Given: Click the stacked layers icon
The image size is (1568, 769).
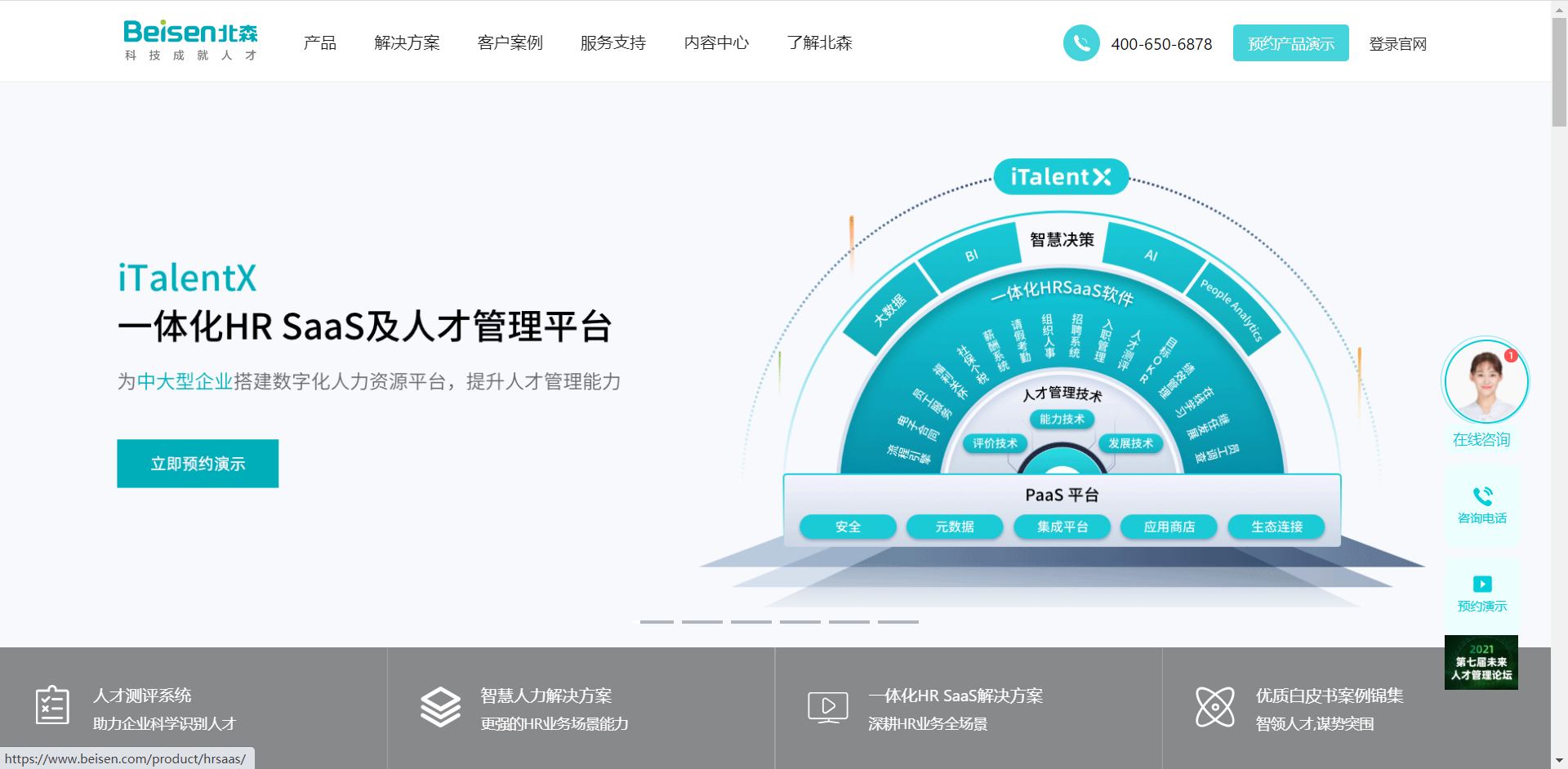Looking at the screenshot, I should click(441, 706).
